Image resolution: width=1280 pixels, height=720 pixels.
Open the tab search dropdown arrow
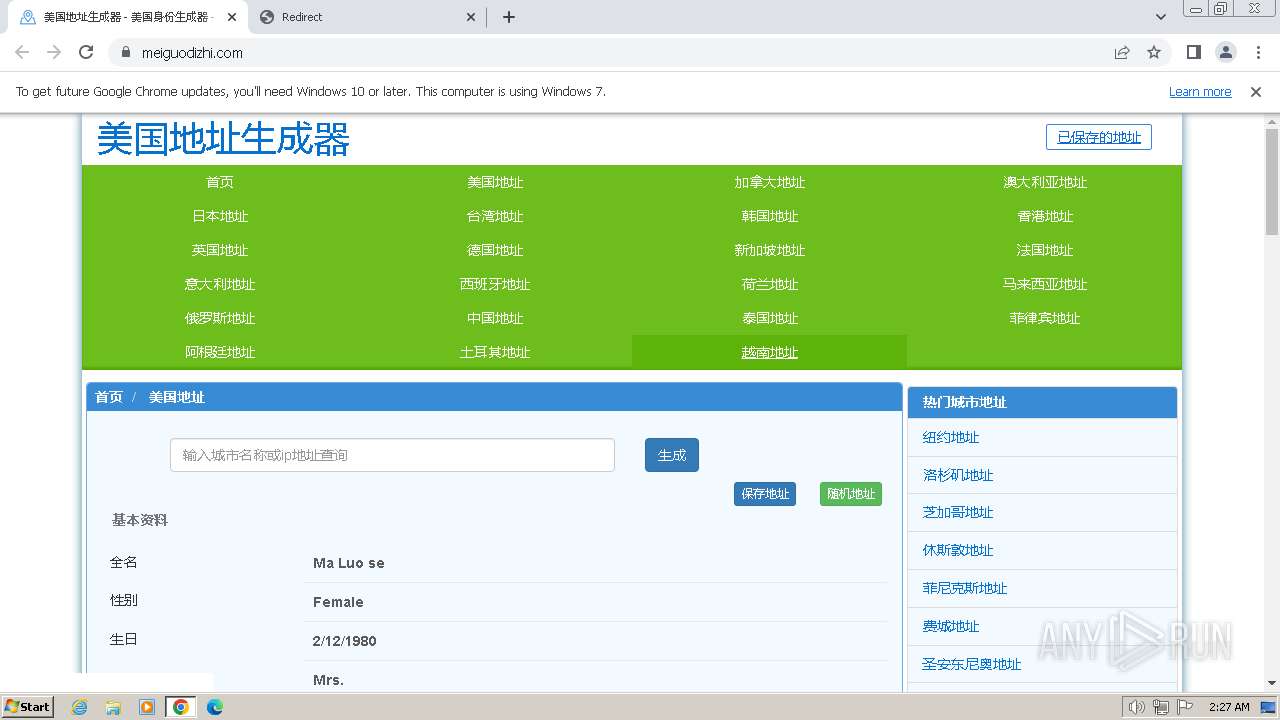pyautogui.click(x=1161, y=17)
